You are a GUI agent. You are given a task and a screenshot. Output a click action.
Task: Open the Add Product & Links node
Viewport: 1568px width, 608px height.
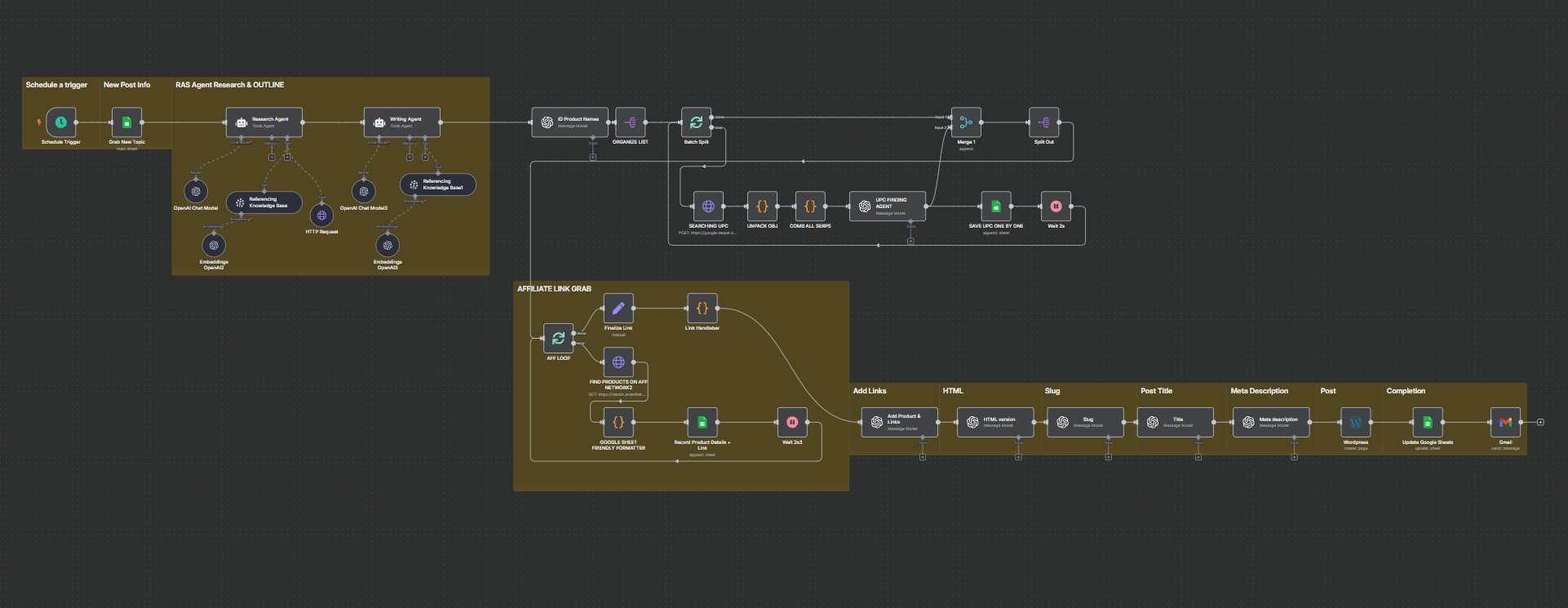(x=900, y=423)
